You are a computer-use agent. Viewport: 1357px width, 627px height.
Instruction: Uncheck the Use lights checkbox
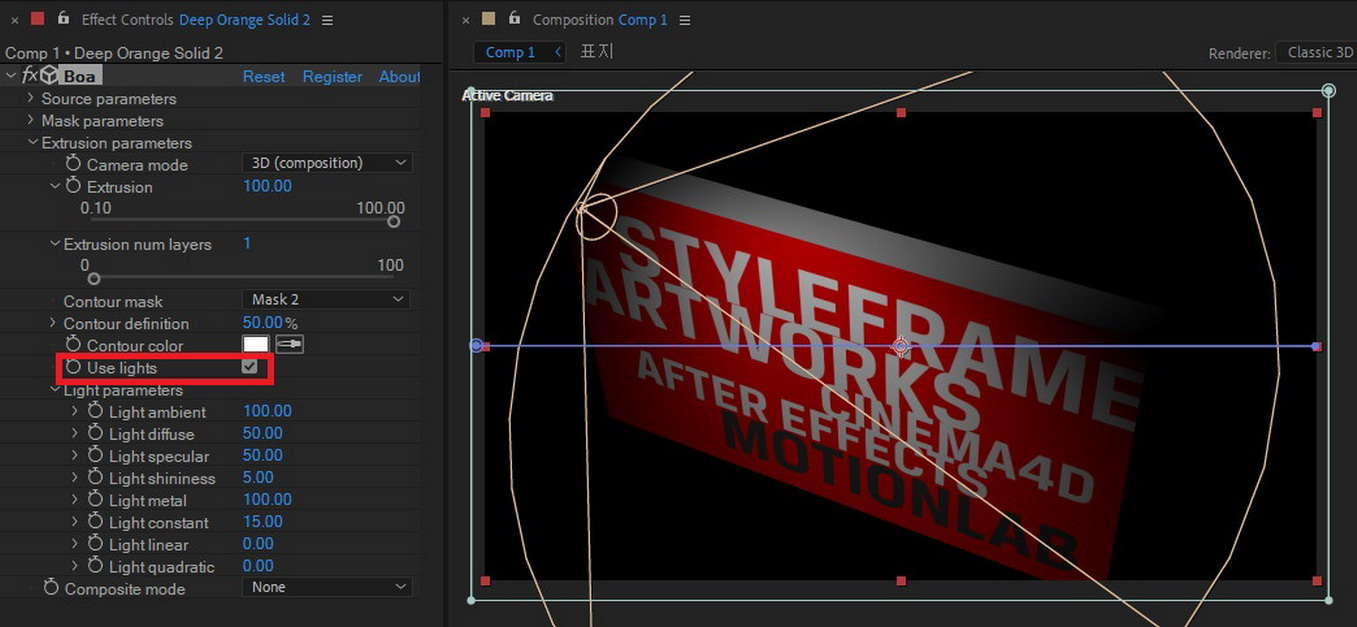[250, 367]
